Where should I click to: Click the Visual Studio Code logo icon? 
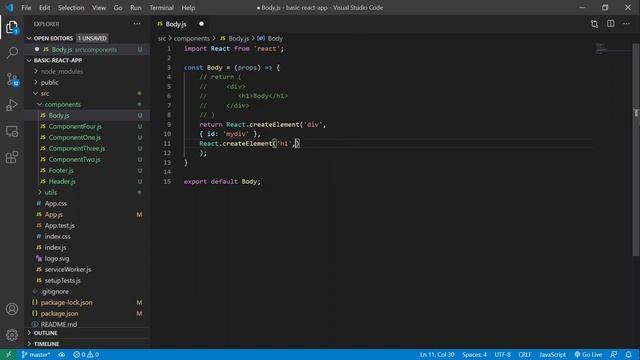[9, 8]
